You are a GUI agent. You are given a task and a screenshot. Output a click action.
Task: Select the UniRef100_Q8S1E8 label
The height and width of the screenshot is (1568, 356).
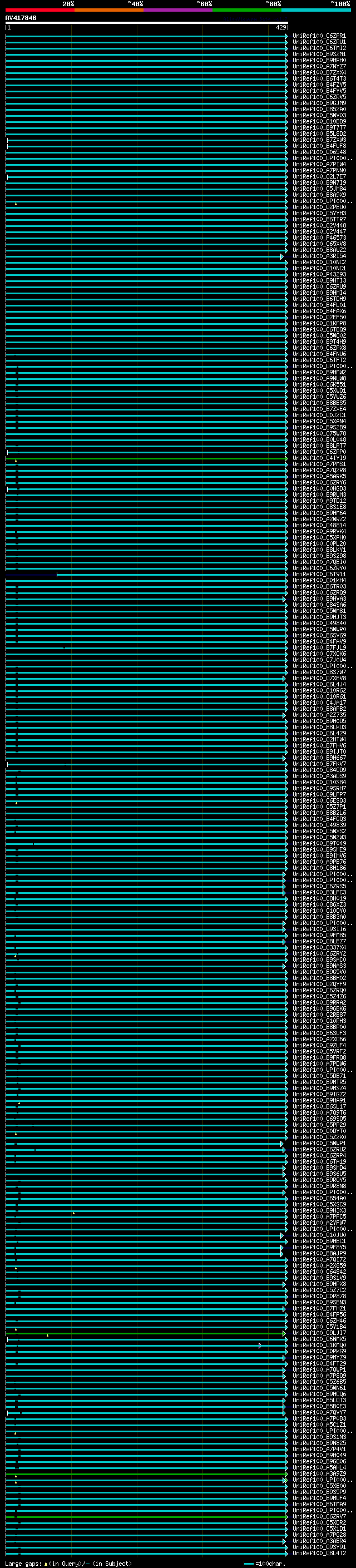click(x=319, y=507)
